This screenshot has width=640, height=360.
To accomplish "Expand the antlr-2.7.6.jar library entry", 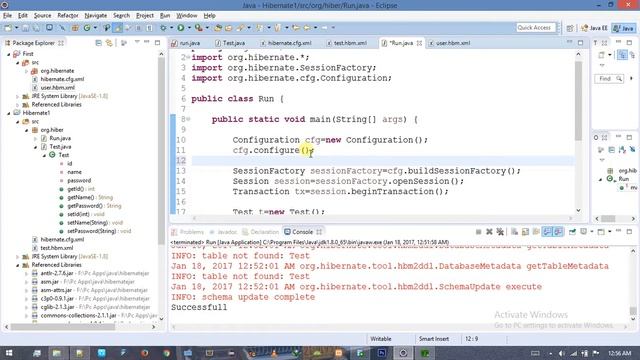I will [27, 273].
